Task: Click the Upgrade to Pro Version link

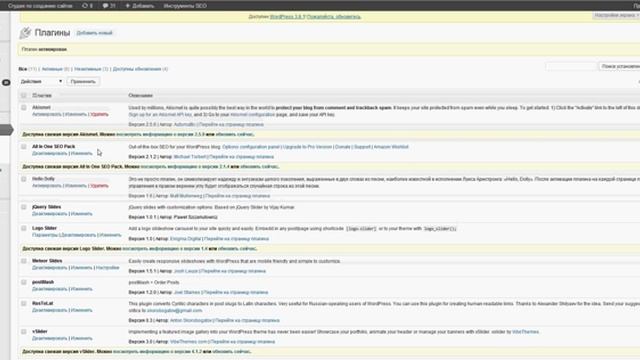Action: 307,147
